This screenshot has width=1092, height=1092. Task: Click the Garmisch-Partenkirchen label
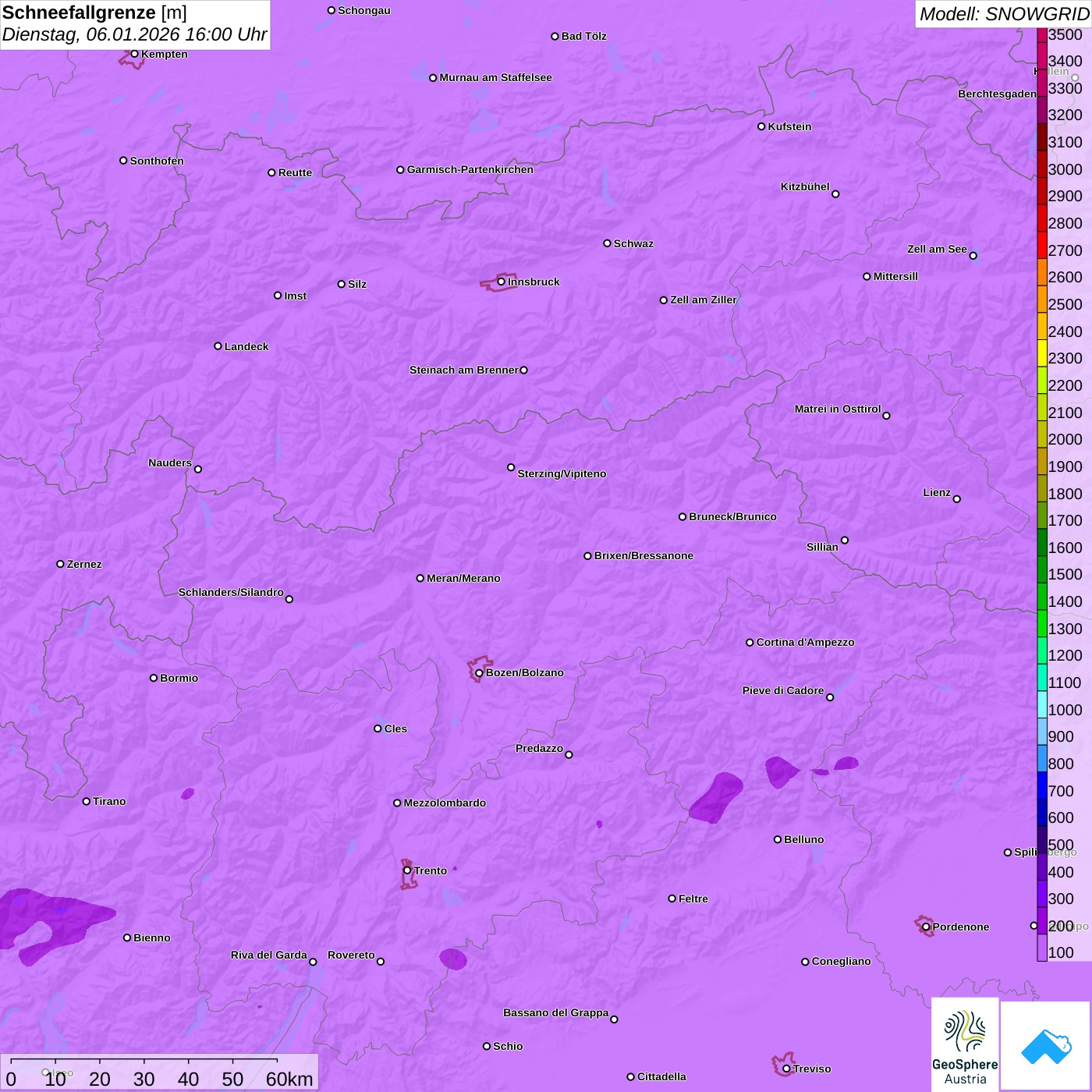click(x=470, y=169)
